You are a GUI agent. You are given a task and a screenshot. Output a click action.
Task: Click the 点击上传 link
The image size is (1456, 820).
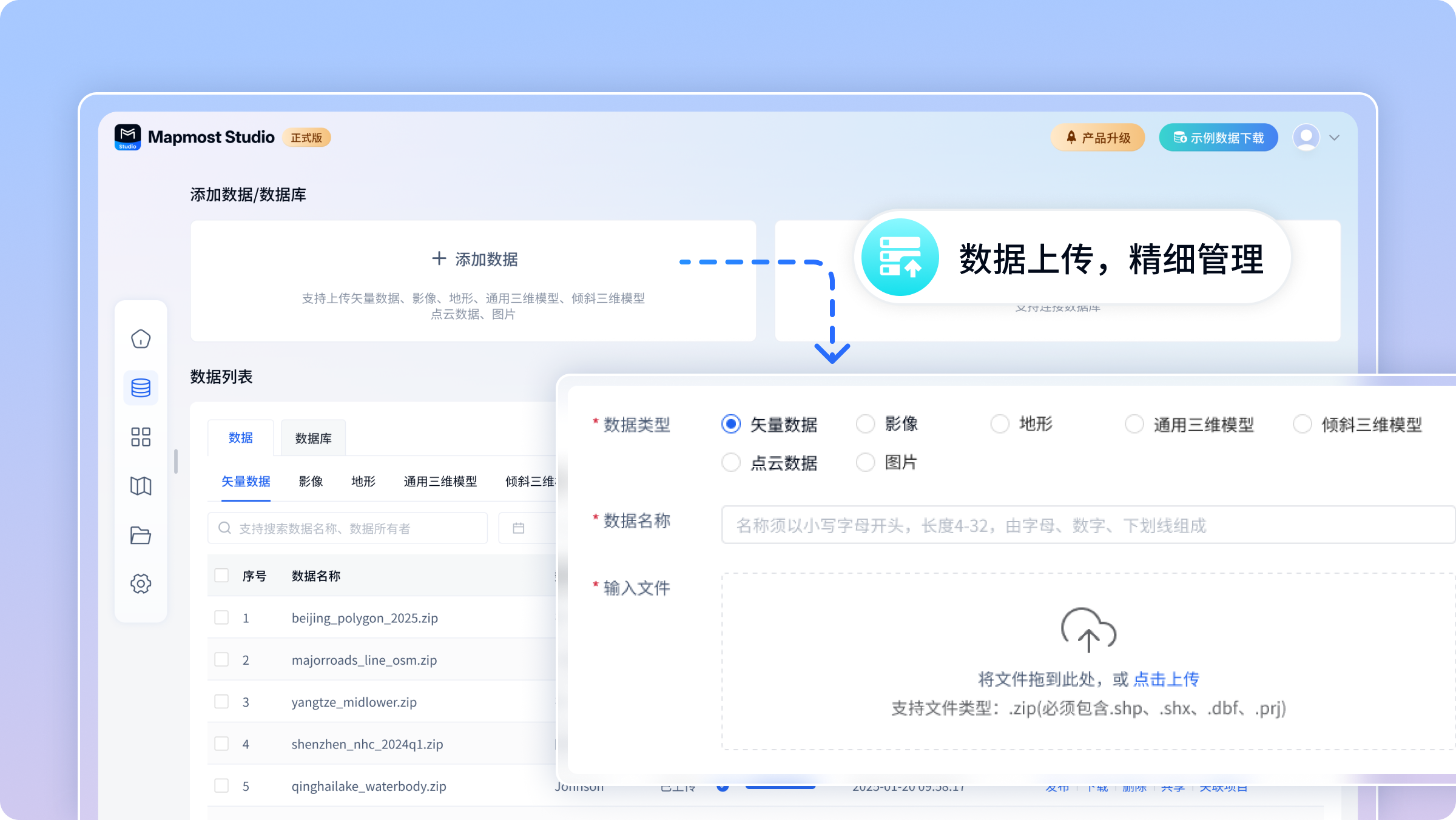[1166, 679]
